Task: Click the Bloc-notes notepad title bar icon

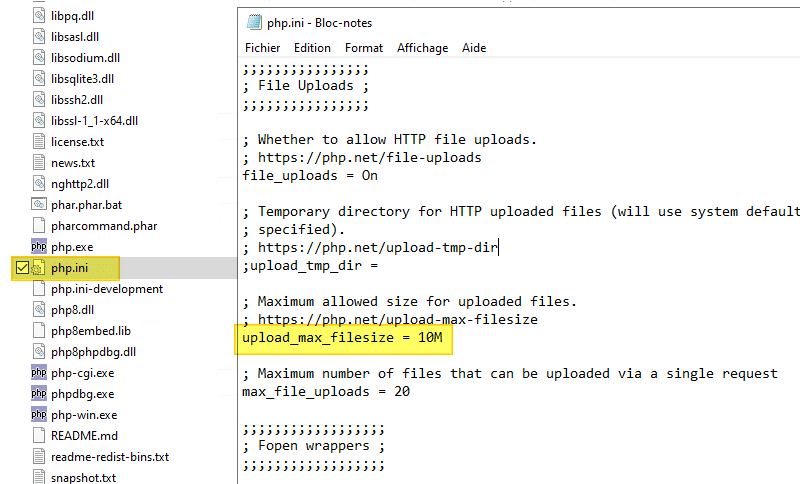Action: click(255, 22)
